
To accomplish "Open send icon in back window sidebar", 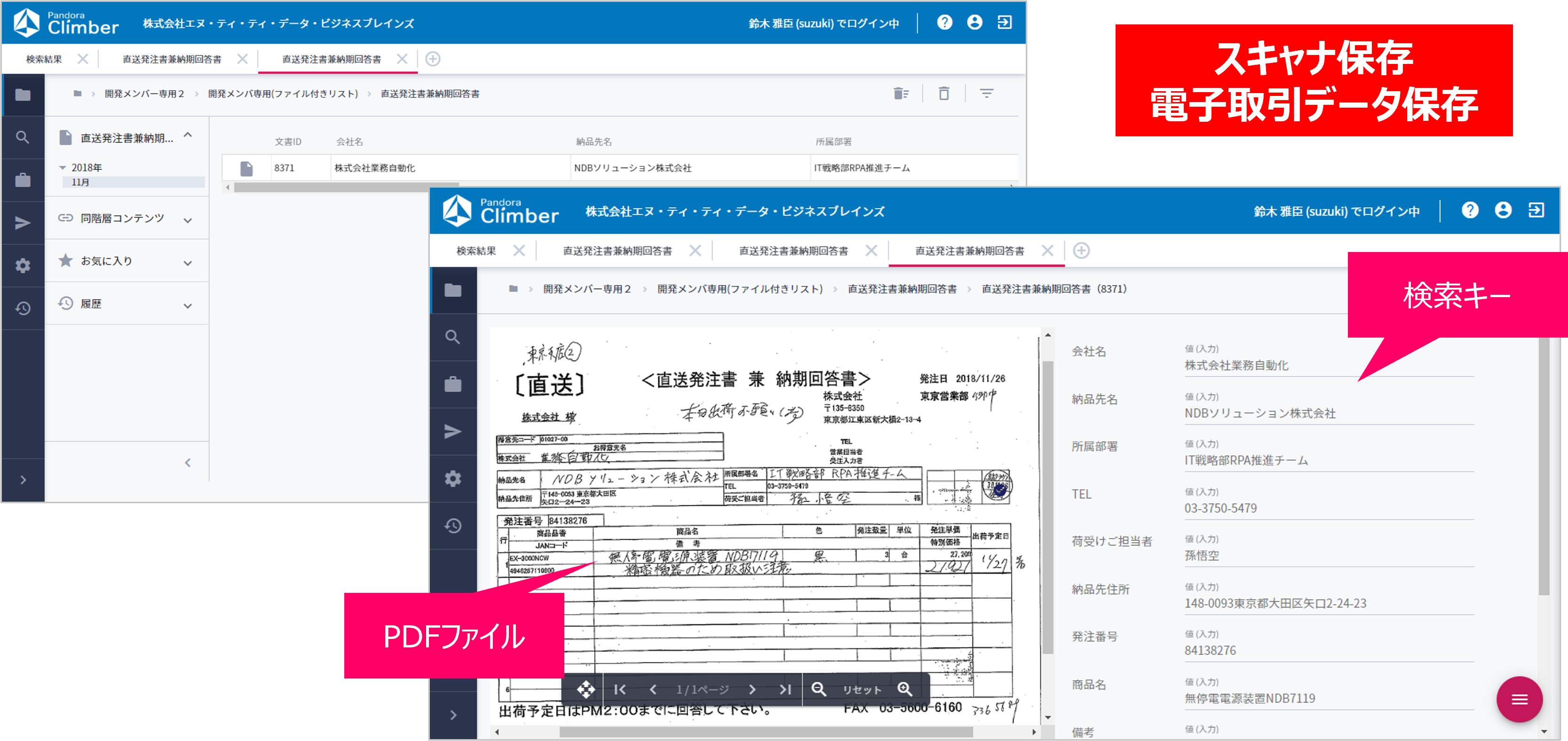I will (23, 223).
